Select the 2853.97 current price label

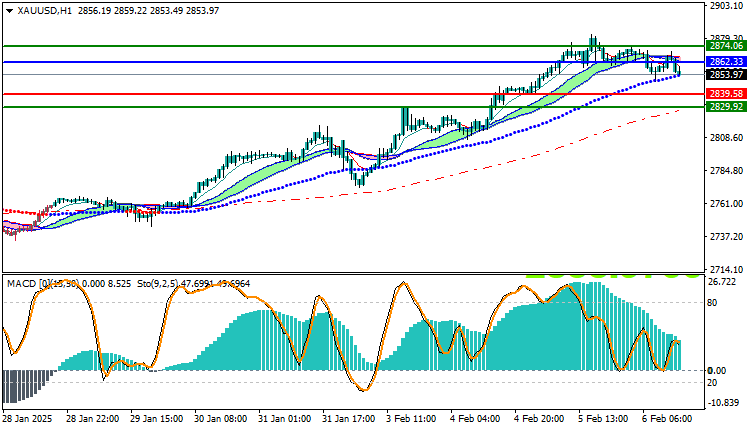pos(726,75)
